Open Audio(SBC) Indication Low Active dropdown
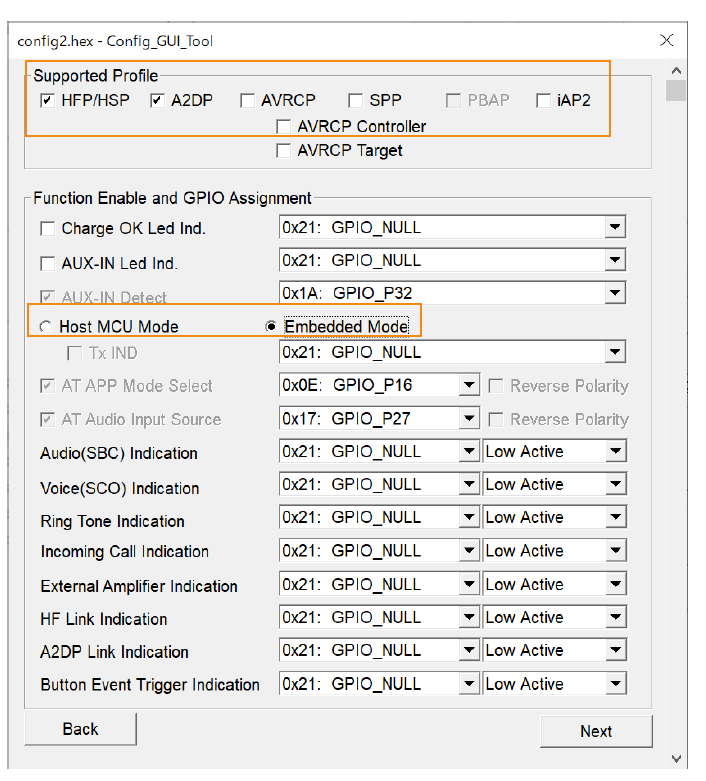The width and height of the screenshot is (706, 781). click(x=615, y=452)
